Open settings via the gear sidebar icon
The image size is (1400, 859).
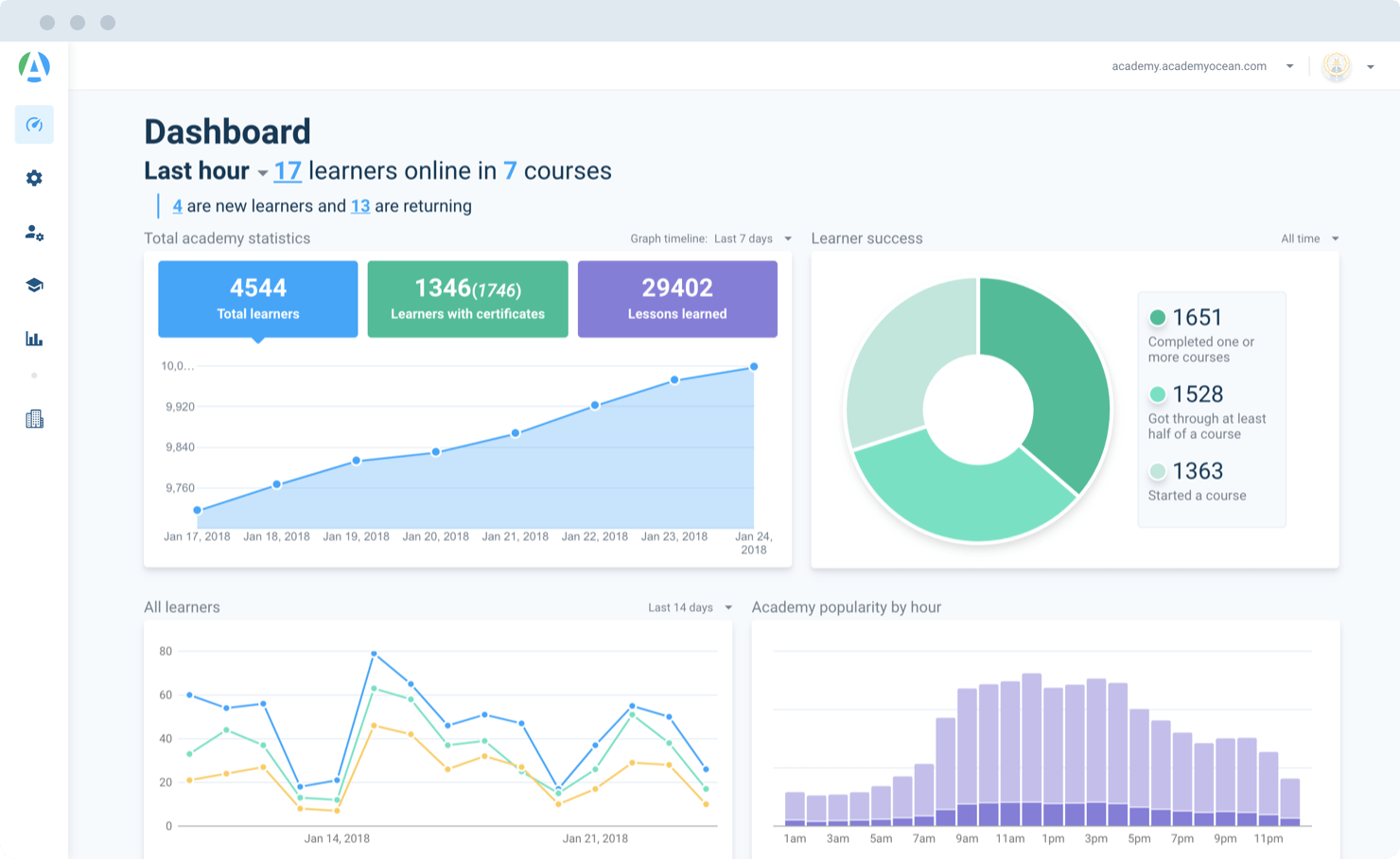(34, 178)
